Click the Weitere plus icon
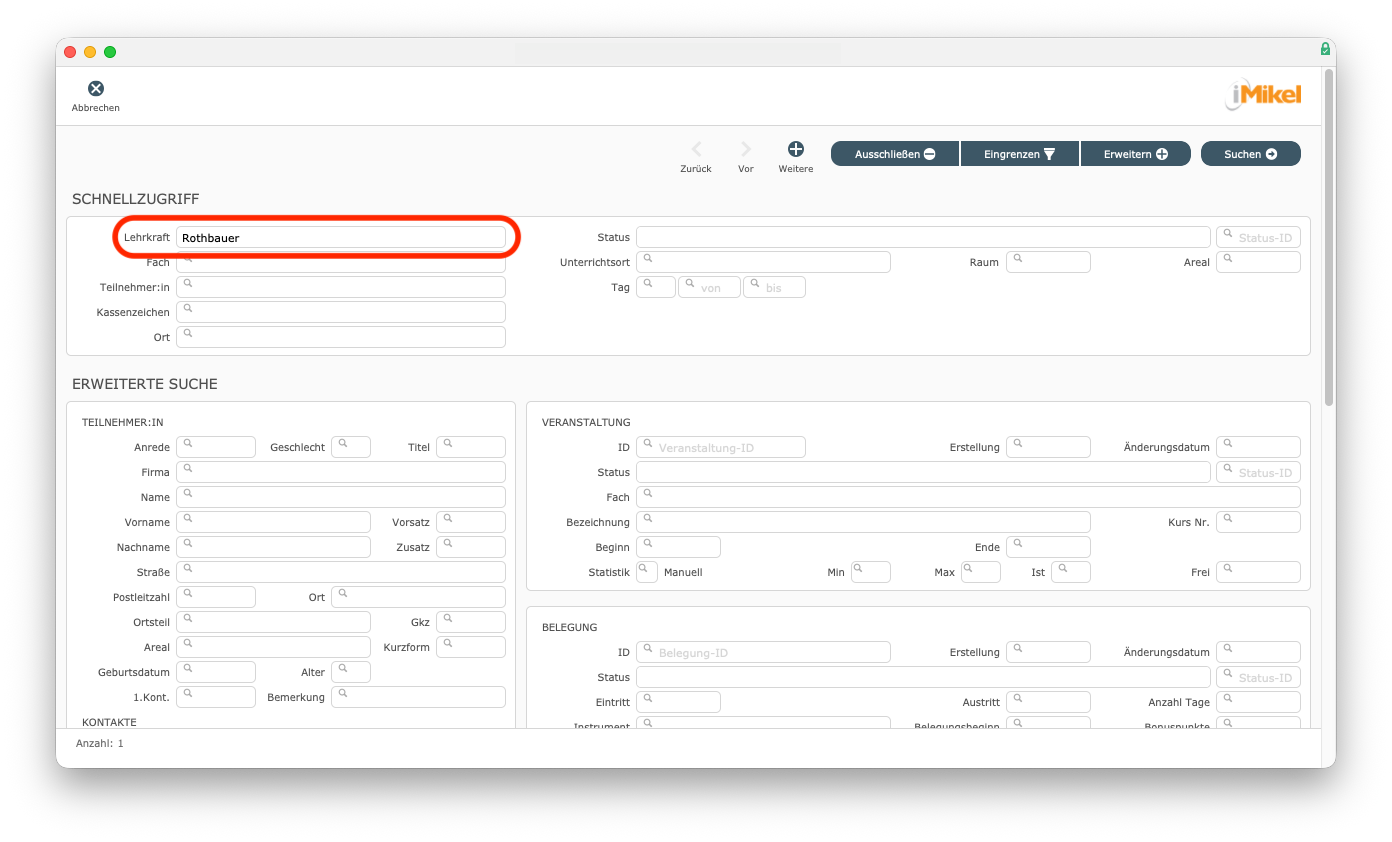Screen dimensions: 1392x842 click(796, 150)
